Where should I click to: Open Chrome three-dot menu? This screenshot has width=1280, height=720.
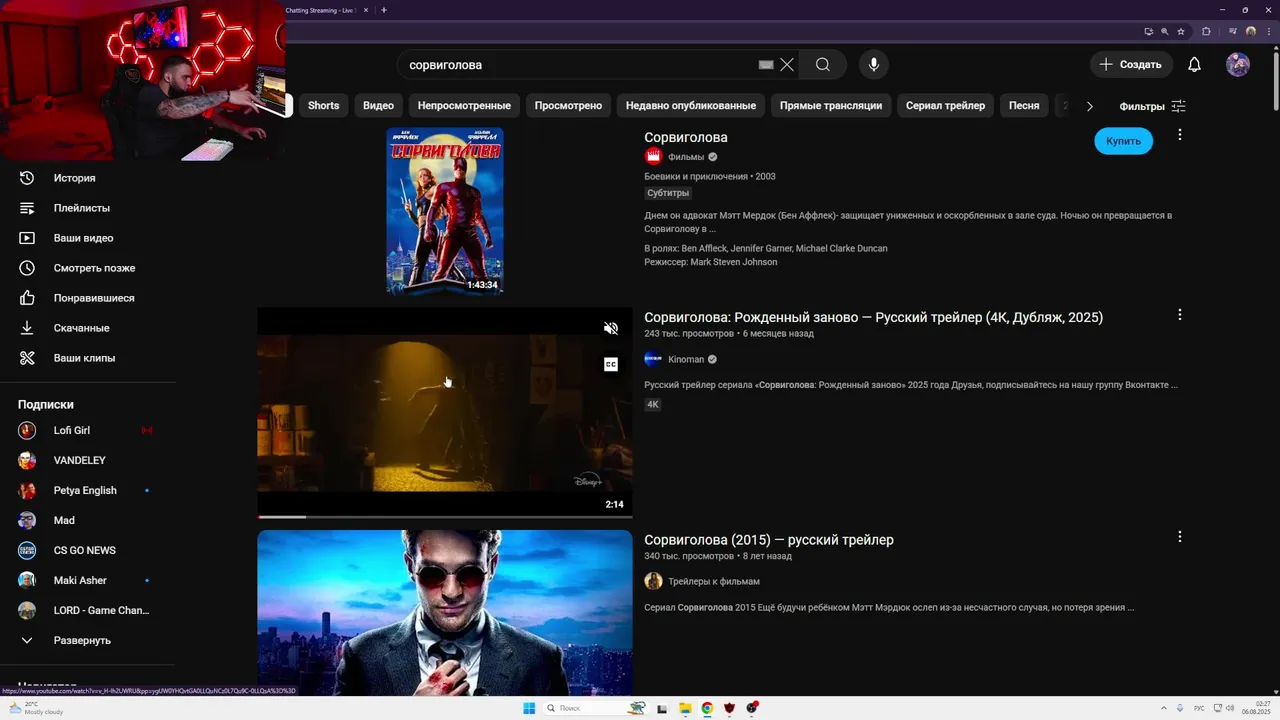[x=1268, y=31]
